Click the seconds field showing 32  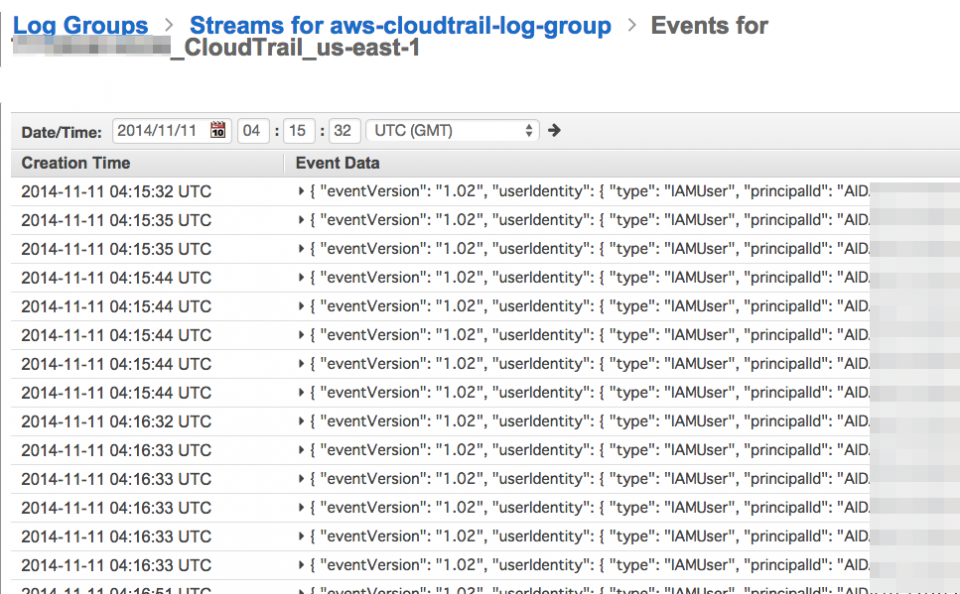click(x=343, y=130)
